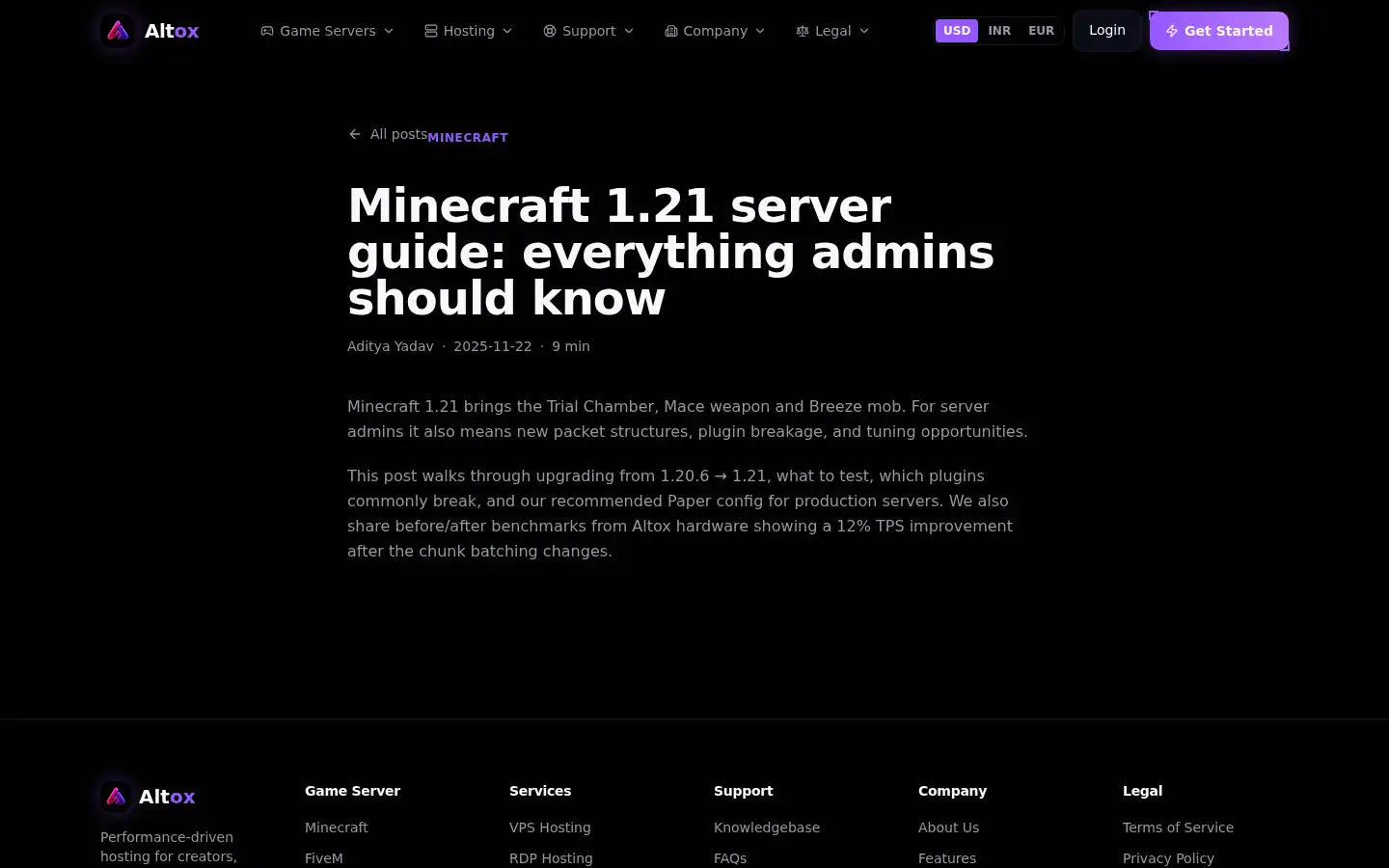The image size is (1389, 868).
Task: Expand the Legal chevron arrow
Action: click(864, 31)
